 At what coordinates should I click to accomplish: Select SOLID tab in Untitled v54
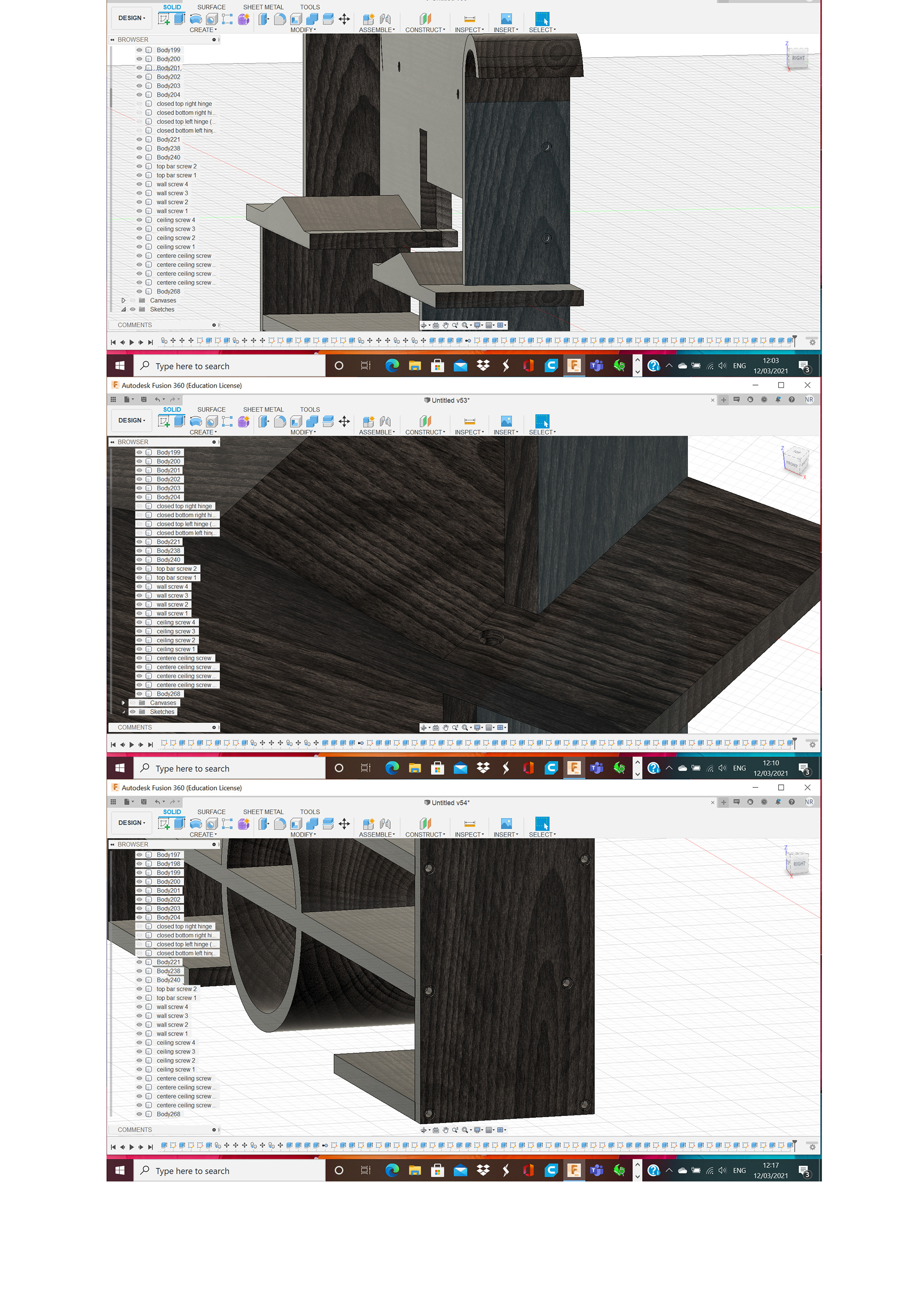pyautogui.click(x=172, y=812)
